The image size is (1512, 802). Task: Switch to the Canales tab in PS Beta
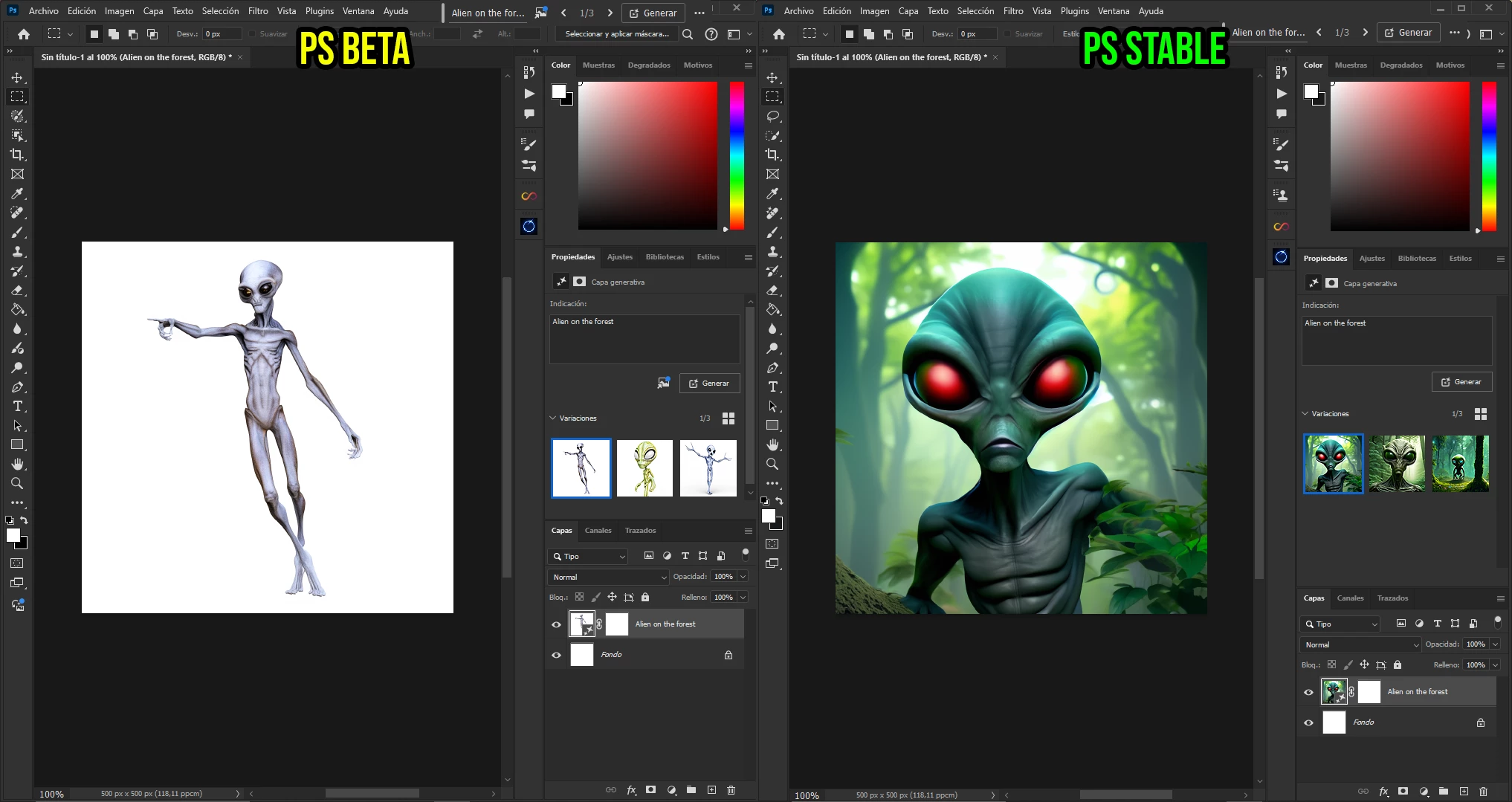coord(598,531)
